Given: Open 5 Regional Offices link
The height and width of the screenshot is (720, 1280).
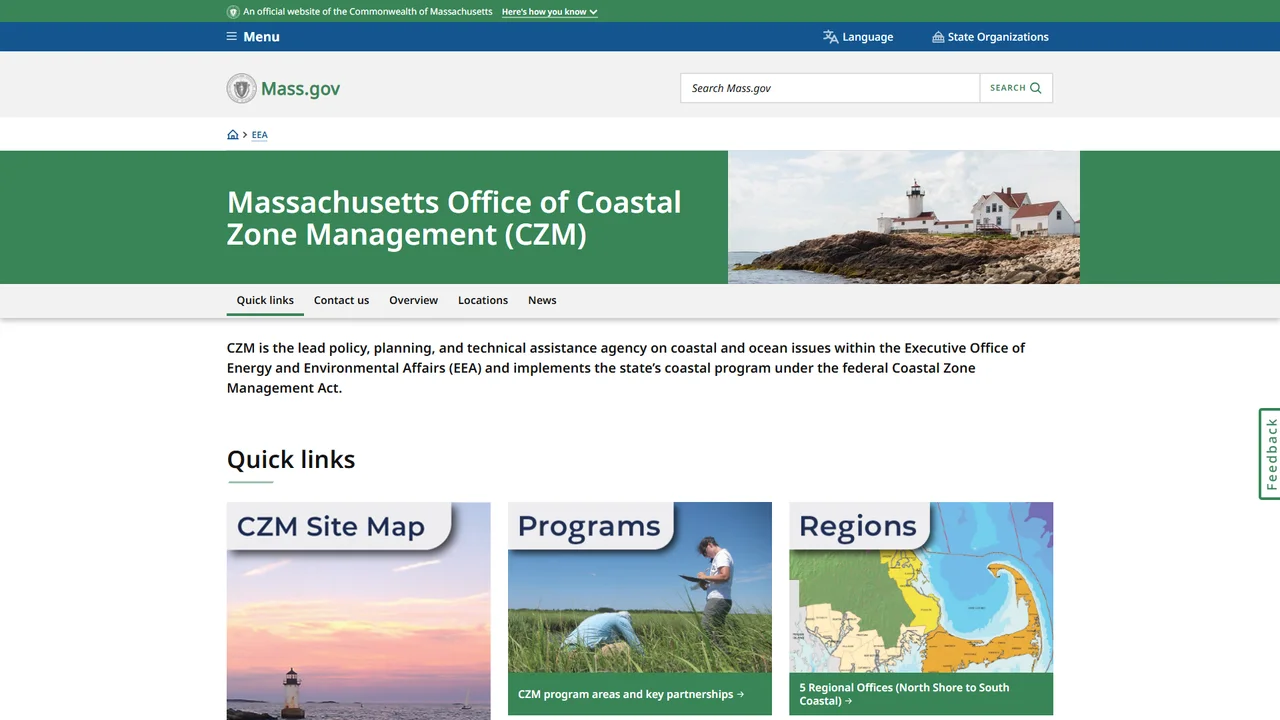Looking at the screenshot, I should coord(904,694).
